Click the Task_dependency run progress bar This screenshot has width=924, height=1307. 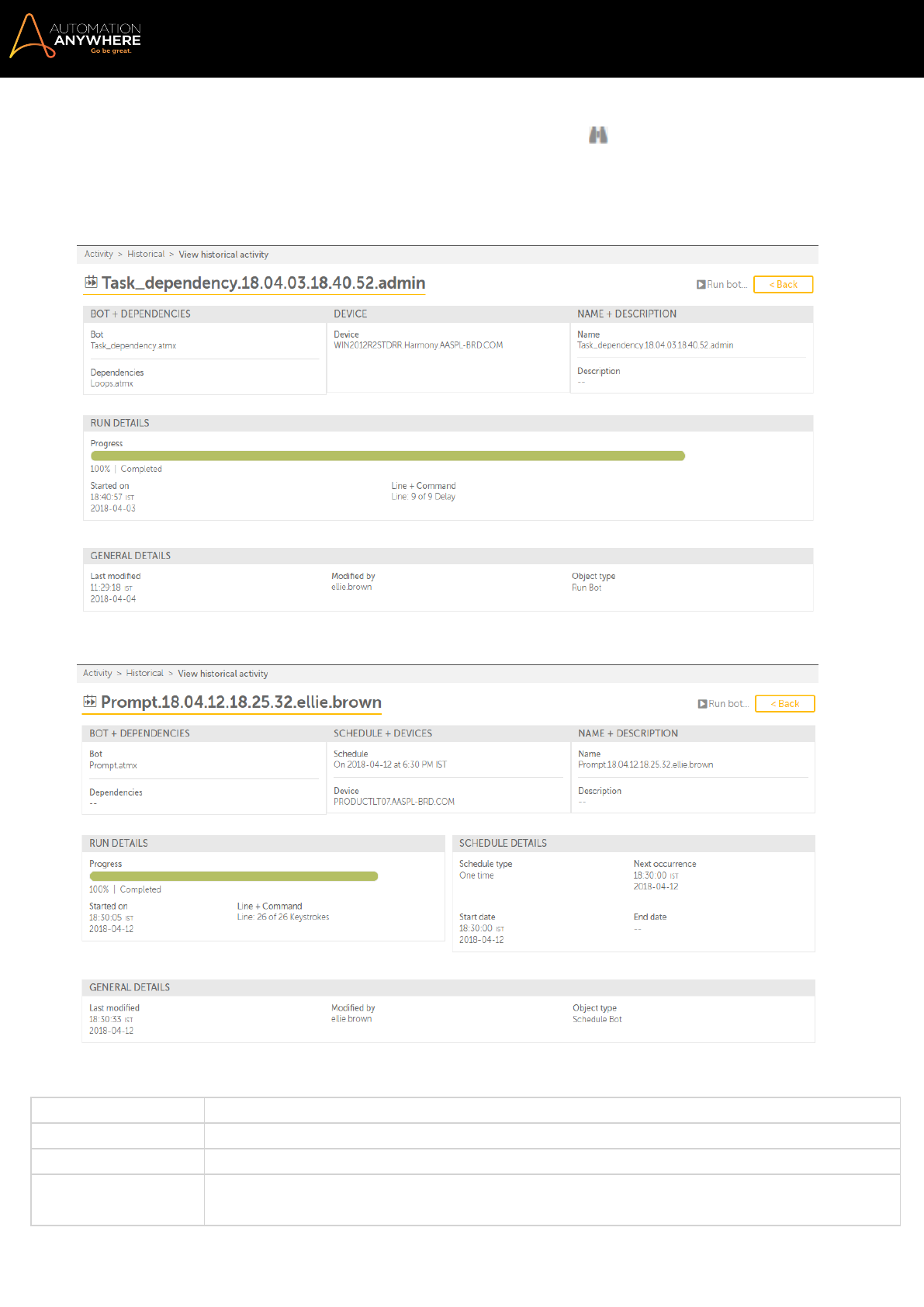click(x=388, y=456)
